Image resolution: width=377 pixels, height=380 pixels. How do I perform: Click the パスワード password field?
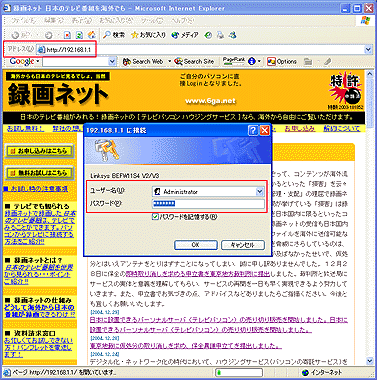[x=208, y=204]
